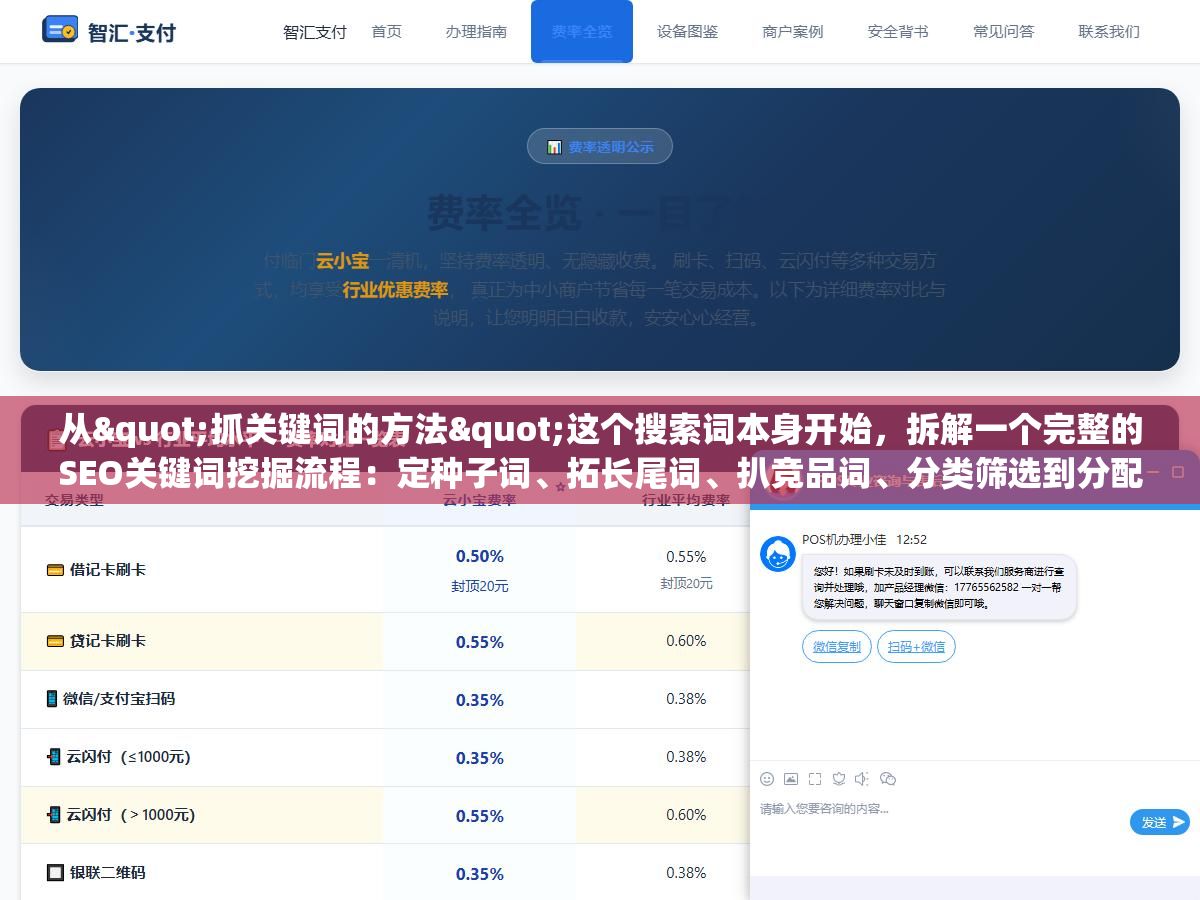Image resolution: width=1200 pixels, height=900 pixels.
Task: Click the 费率透明公示 badge
Action: click(600, 147)
